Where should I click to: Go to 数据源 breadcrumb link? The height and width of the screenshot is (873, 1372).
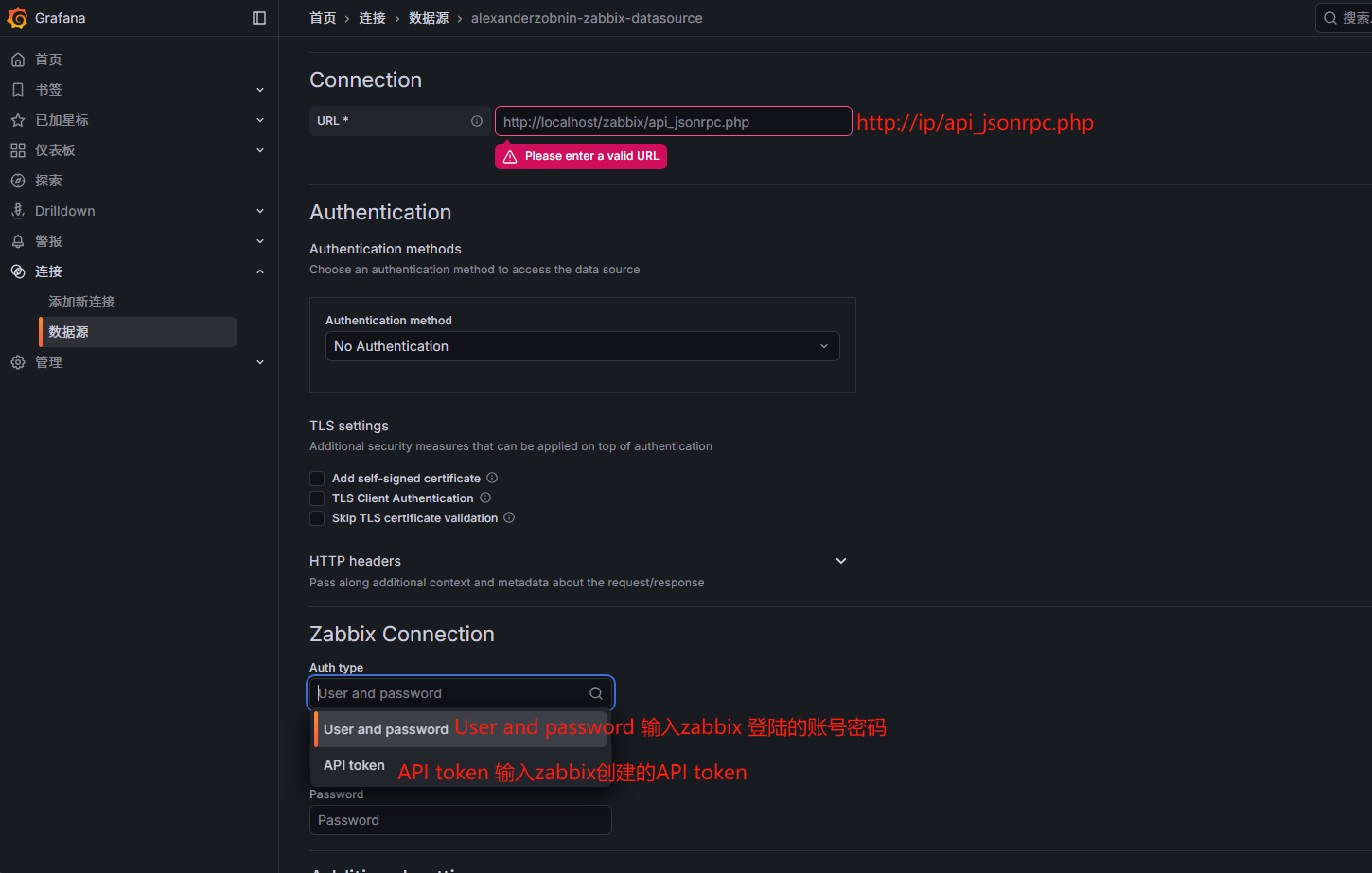point(429,18)
